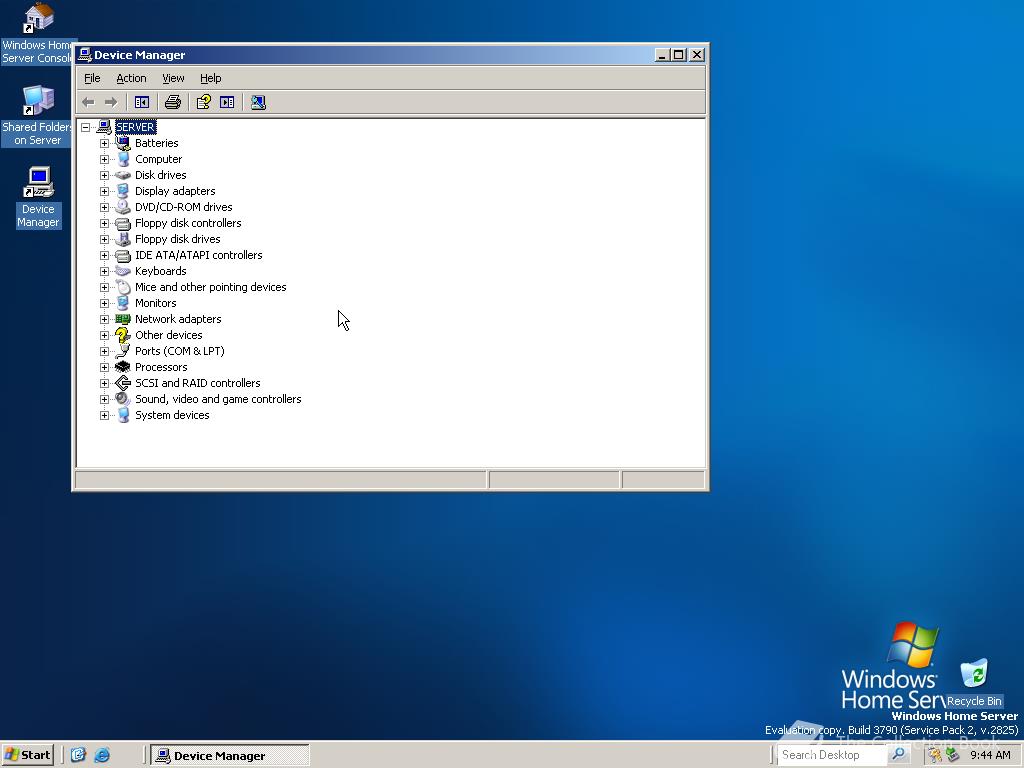The image size is (1024, 768).
Task: Click the Back arrow toolbar icon
Action: coord(88,102)
